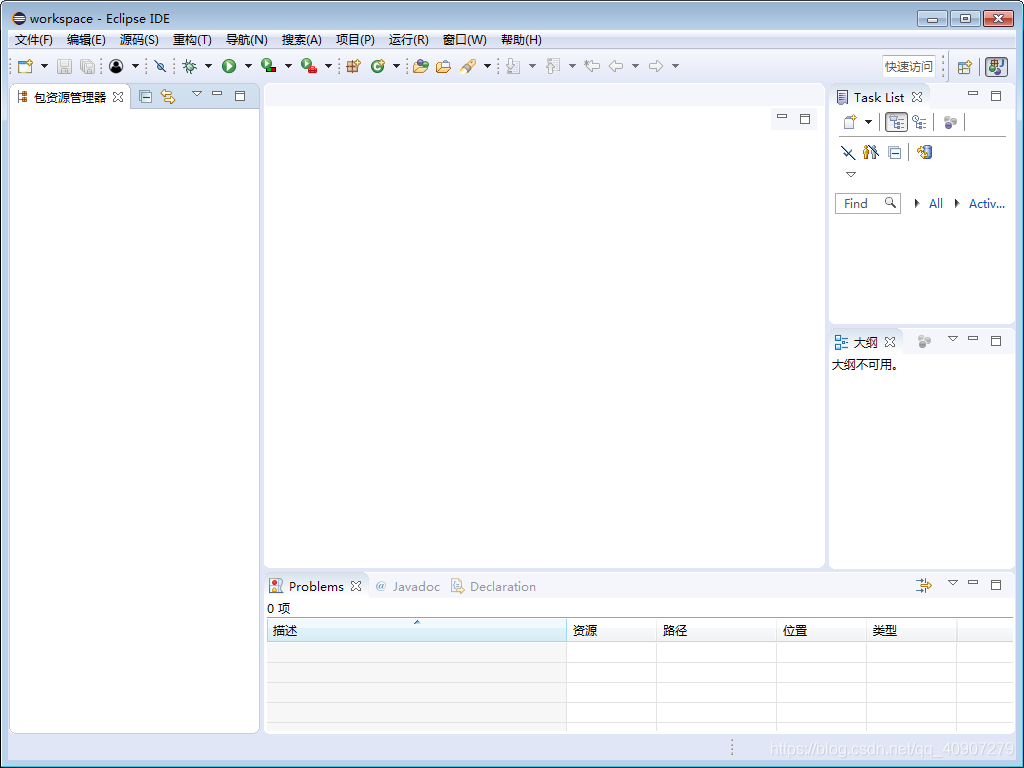The height and width of the screenshot is (768, 1024).
Task: Toggle Categorized presentation in Task List
Action: 896,122
